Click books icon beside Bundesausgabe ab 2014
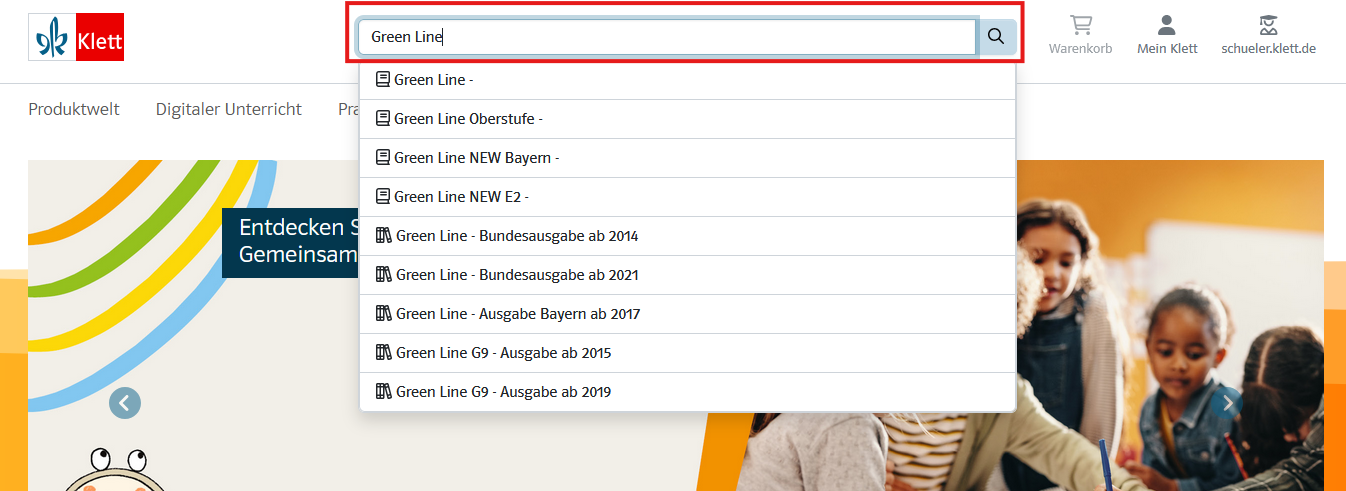This screenshot has height=491, width=1346. coord(383,235)
